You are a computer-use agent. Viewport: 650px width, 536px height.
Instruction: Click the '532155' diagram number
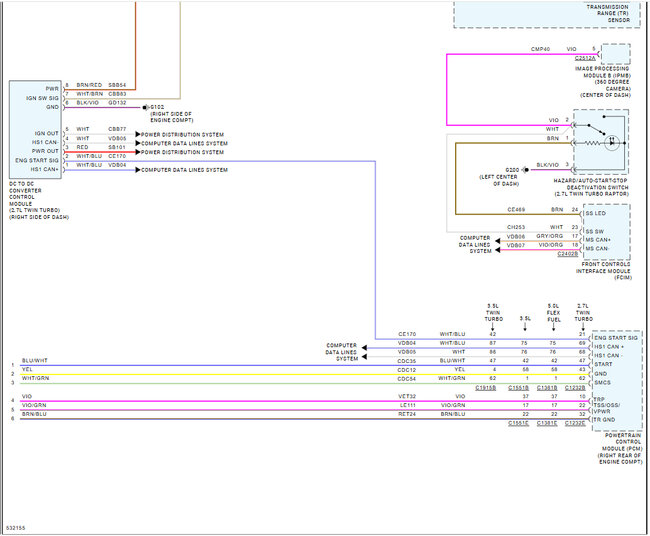pos(15,528)
